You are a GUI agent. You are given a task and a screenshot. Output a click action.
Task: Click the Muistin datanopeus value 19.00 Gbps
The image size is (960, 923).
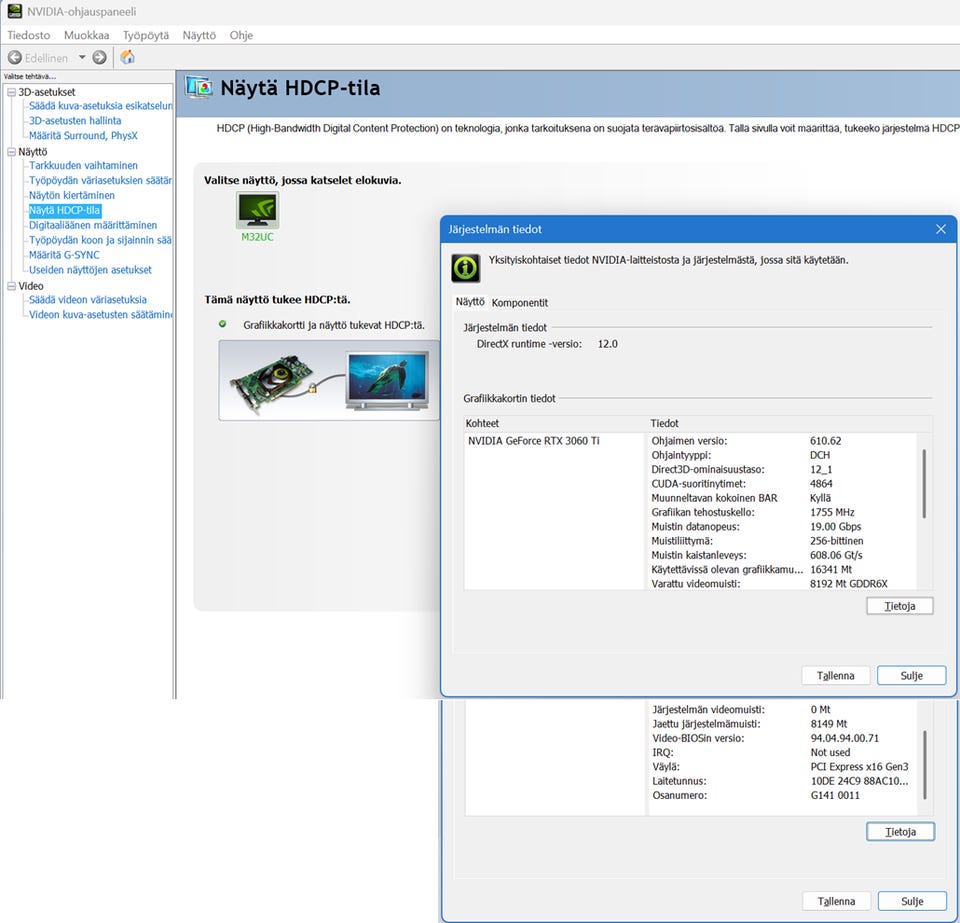[x=835, y=526]
